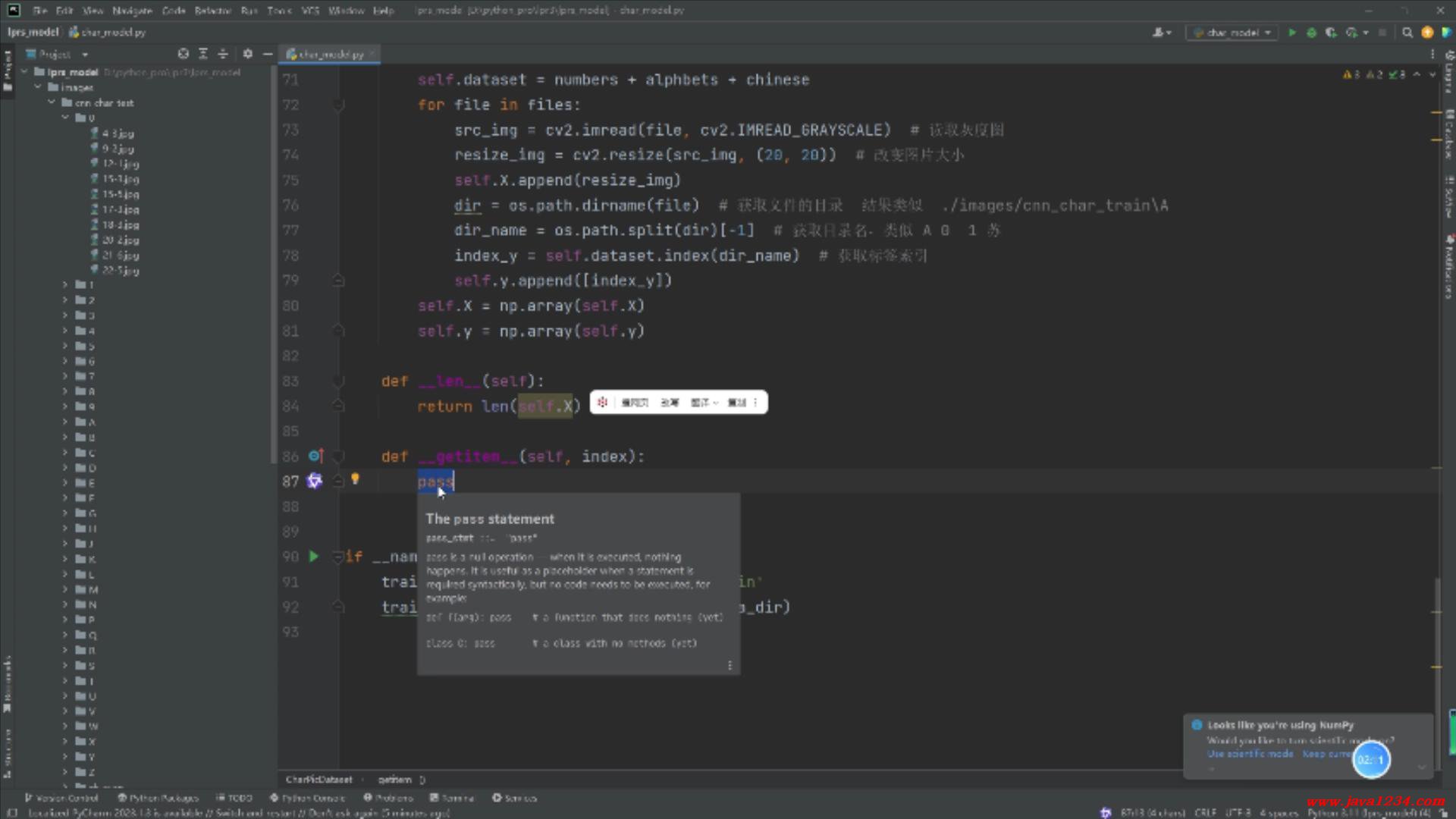Click Run with Coverage icon
Screen dimensions: 1456x819
(x=1331, y=33)
